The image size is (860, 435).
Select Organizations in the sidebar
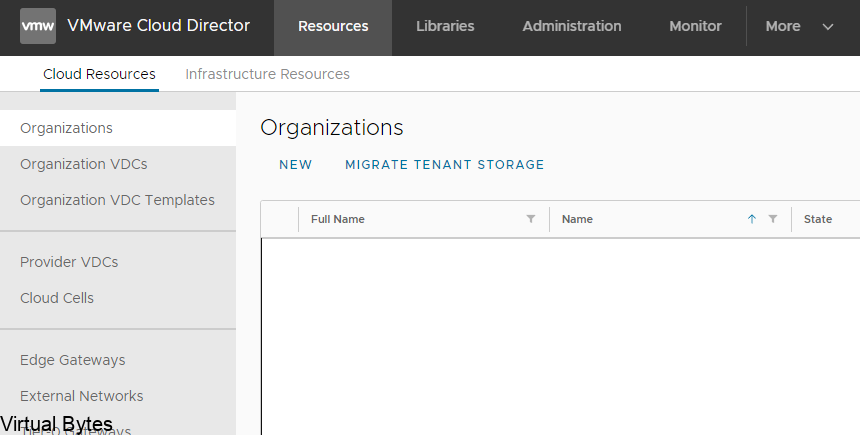click(118, 128)
